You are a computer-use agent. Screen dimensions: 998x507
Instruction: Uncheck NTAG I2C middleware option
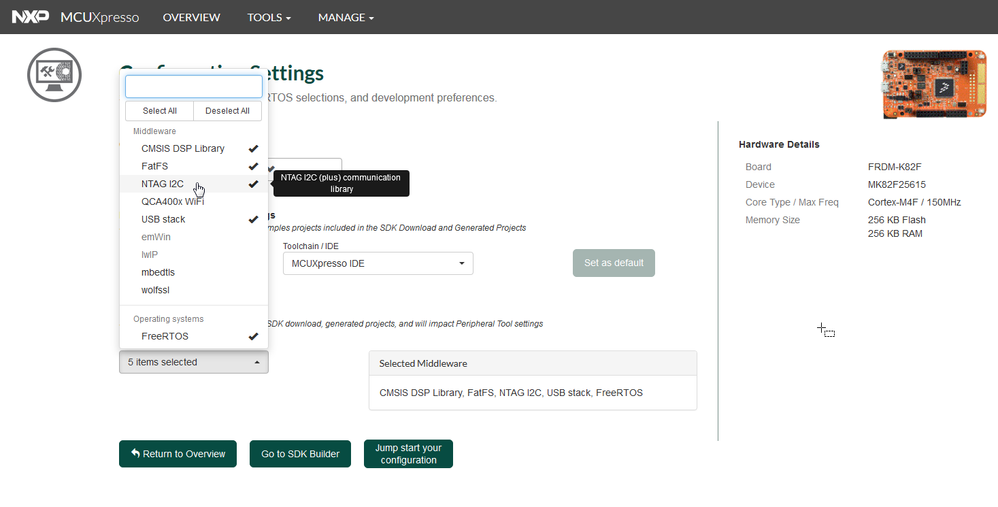[x=193, y=184]
